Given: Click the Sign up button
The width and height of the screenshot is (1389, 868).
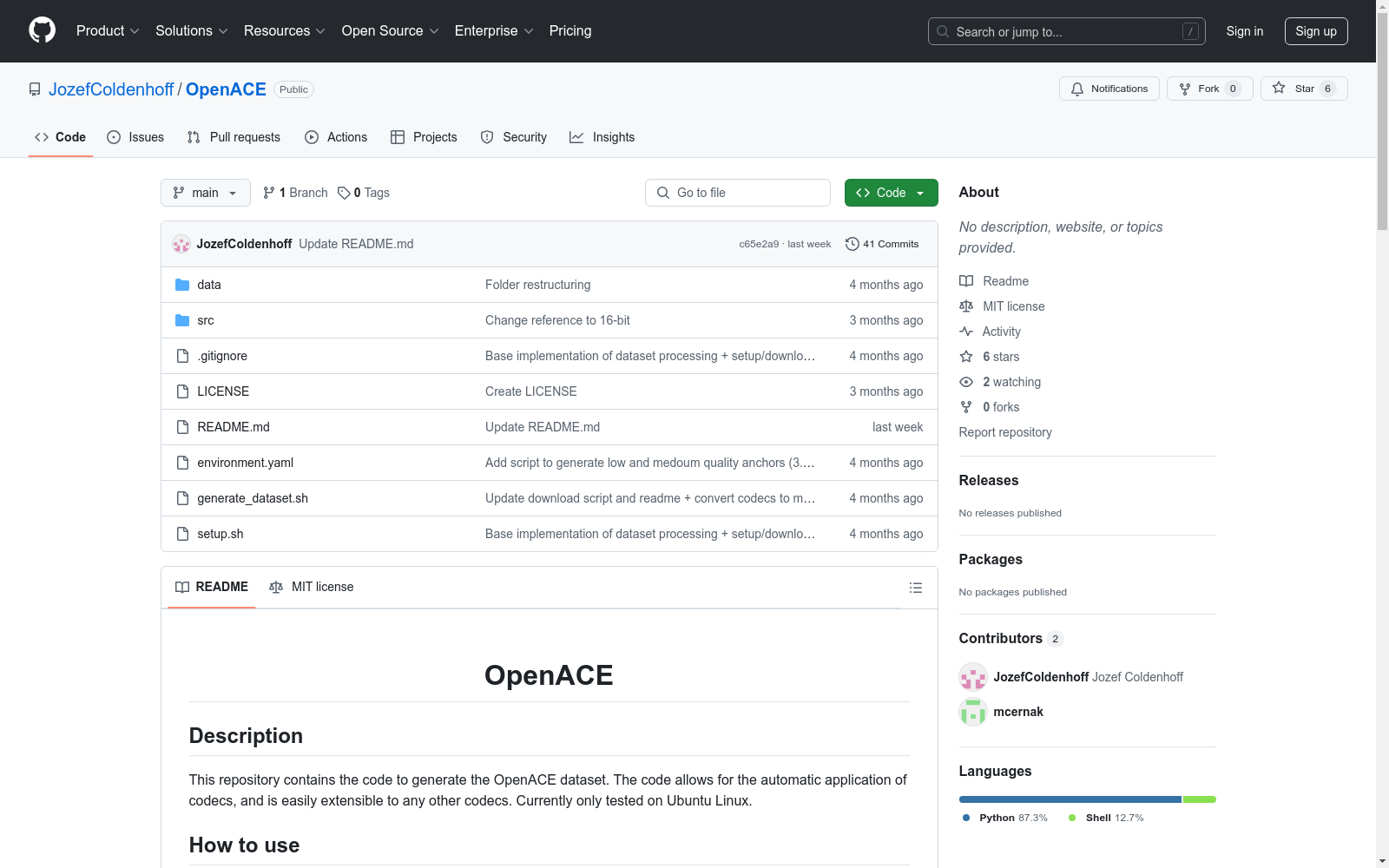Looking at the screenshot, I should coord(1316,31).
